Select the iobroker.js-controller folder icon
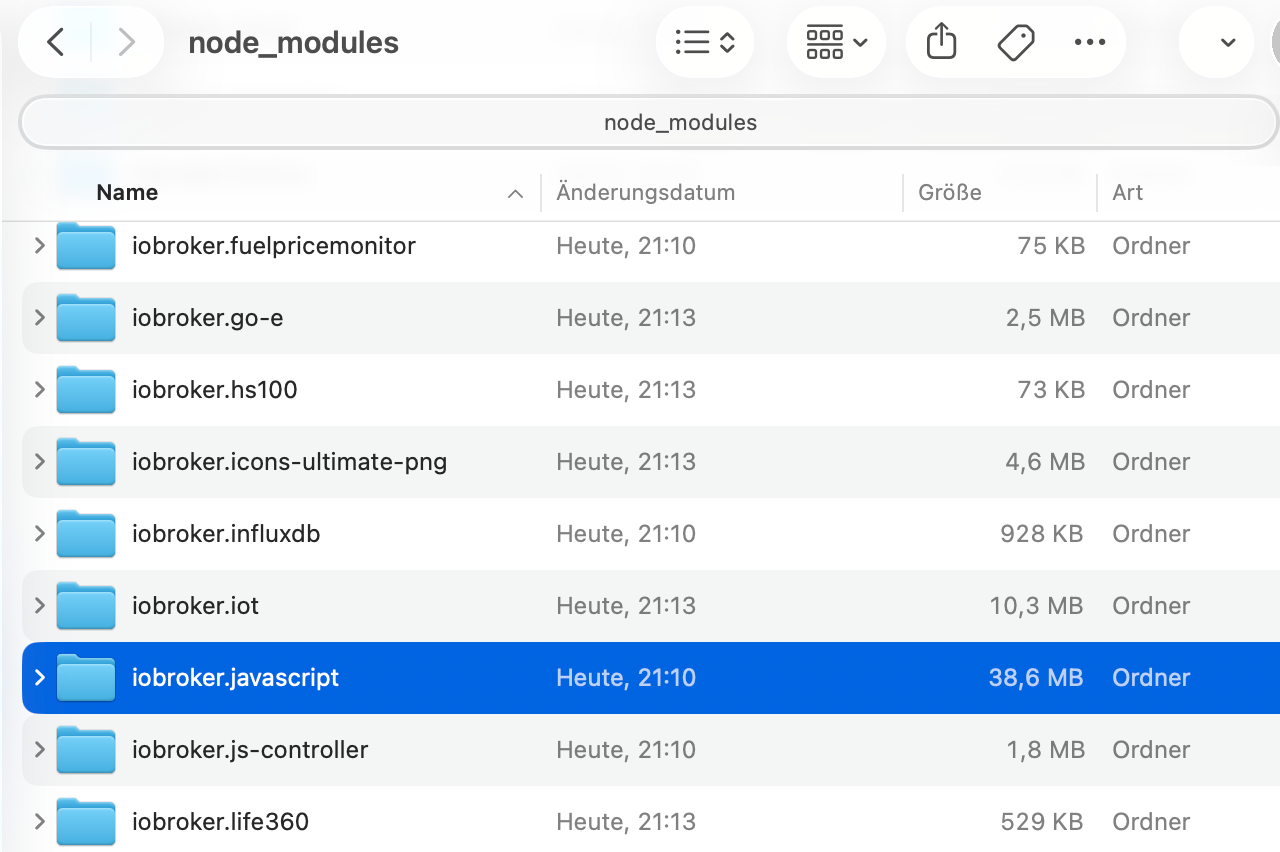1280x852 pixels. (86, 749)
